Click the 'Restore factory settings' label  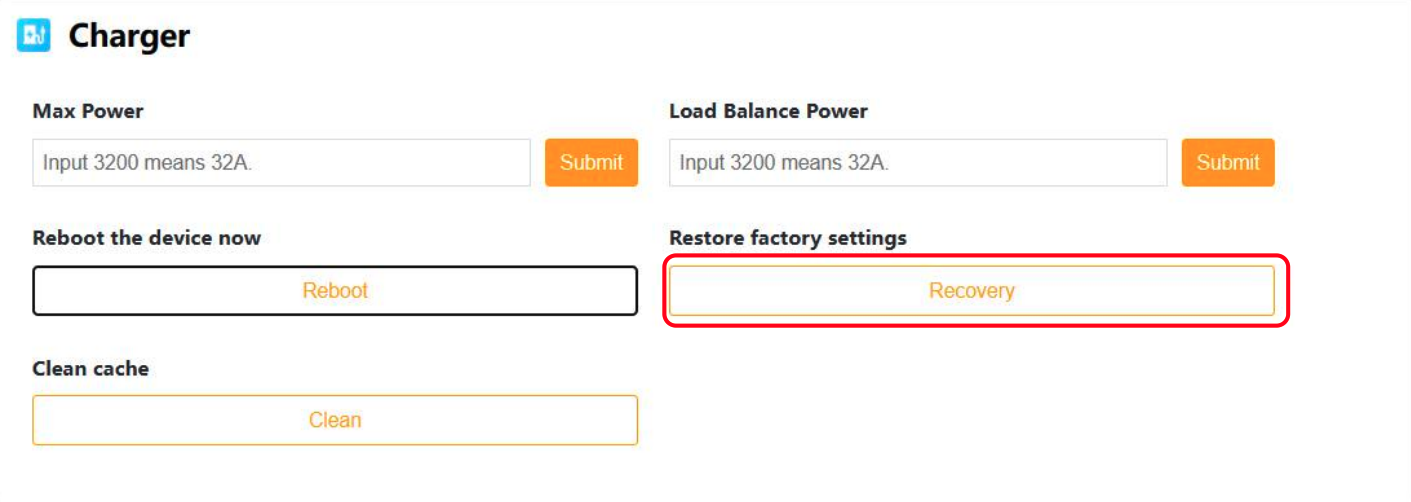tap(787, 238)
